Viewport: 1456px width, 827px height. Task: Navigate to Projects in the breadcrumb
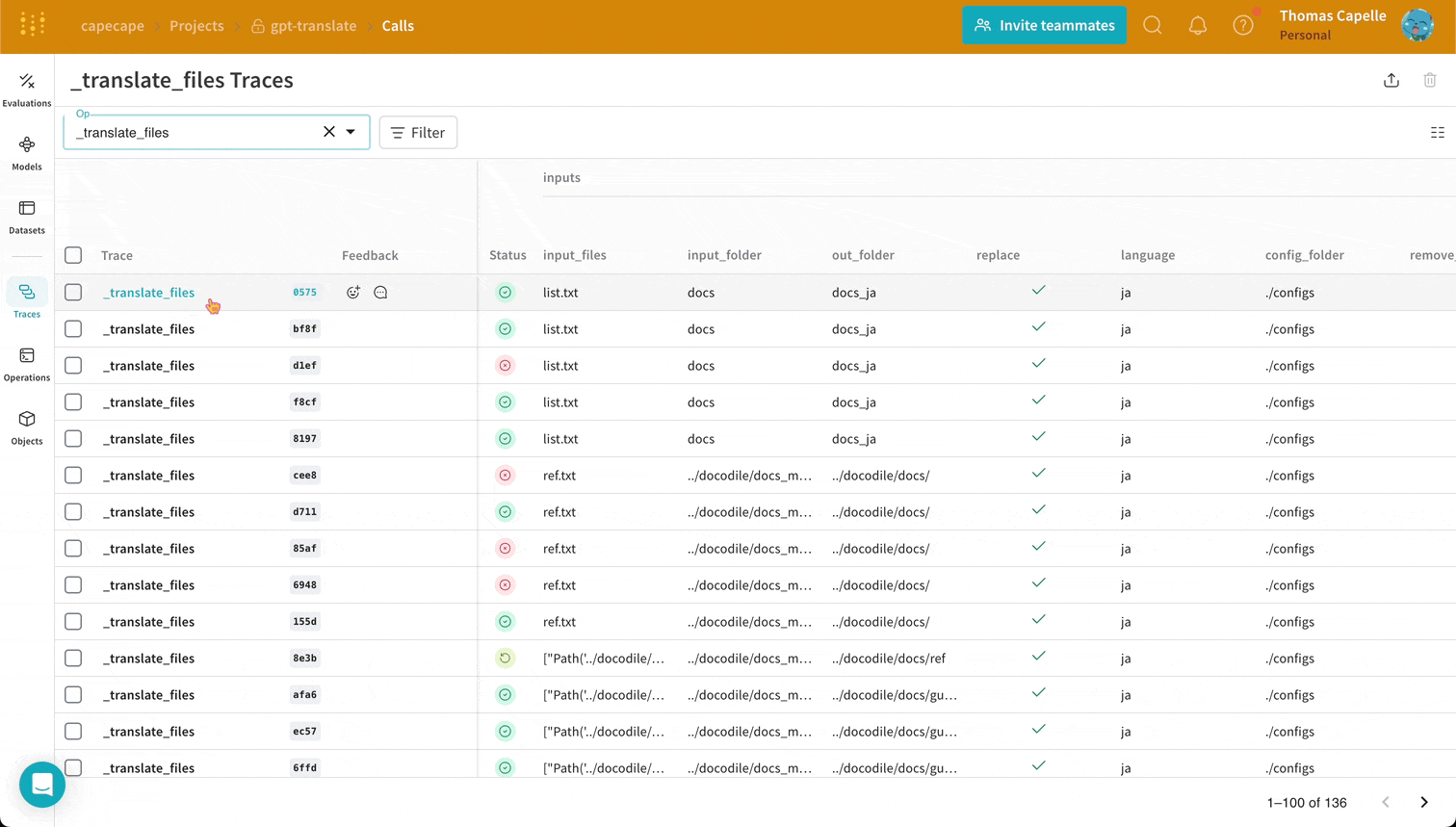[196, 26]
